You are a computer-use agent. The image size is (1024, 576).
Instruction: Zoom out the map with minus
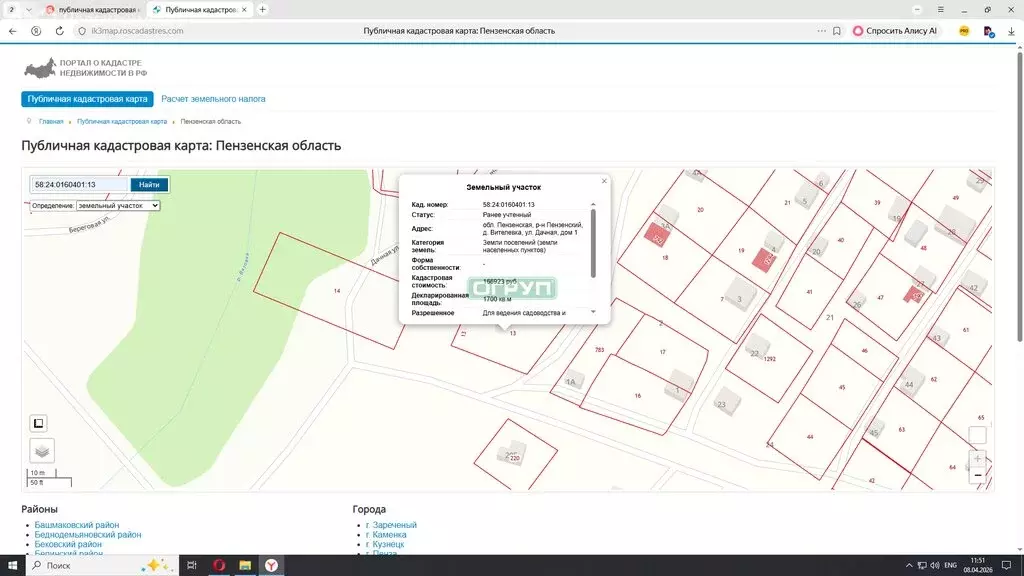click(x=977, y=477)
